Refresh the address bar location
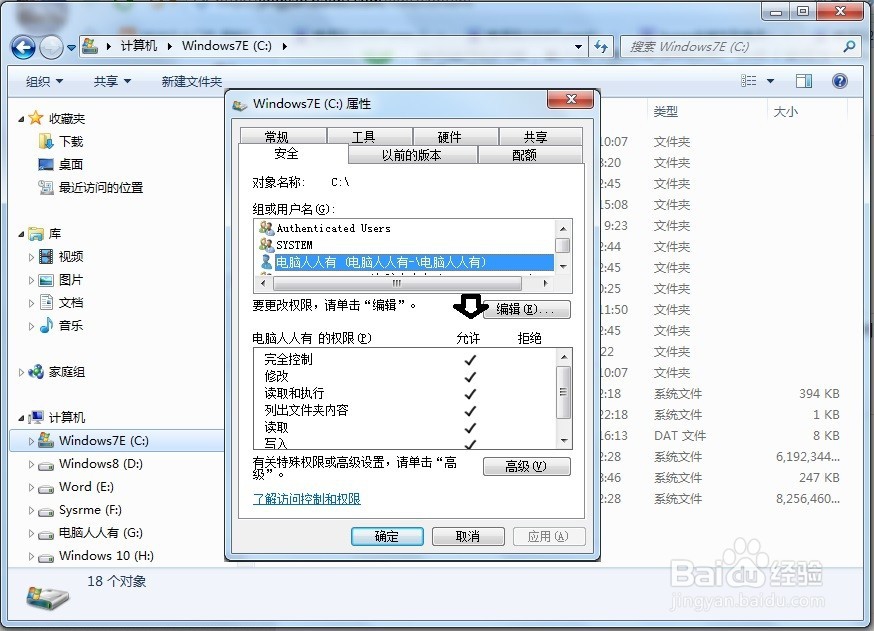 tap(601, 46)
